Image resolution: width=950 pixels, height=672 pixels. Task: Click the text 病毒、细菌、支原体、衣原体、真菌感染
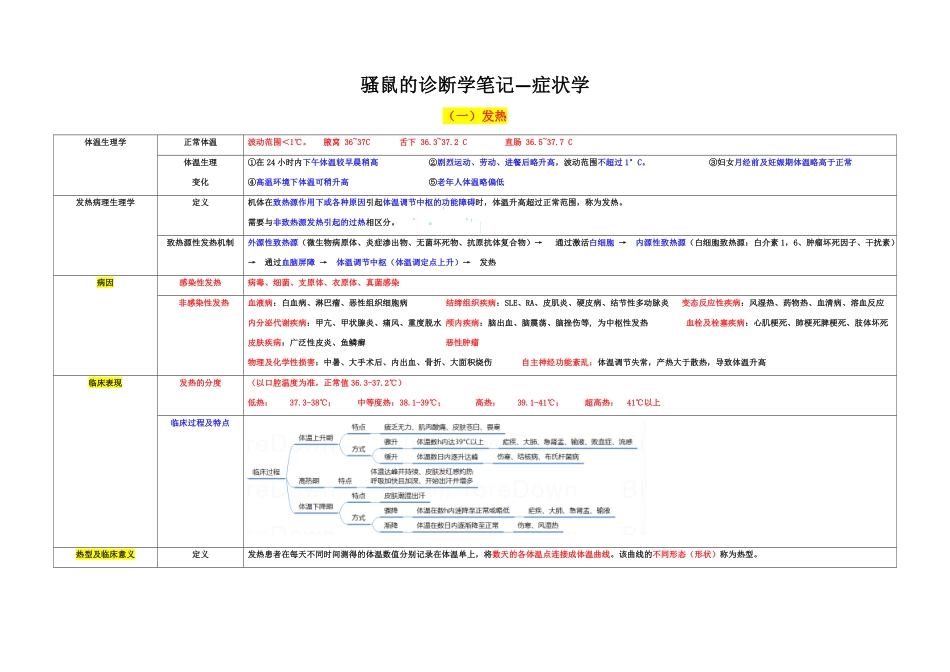point(324,282)
